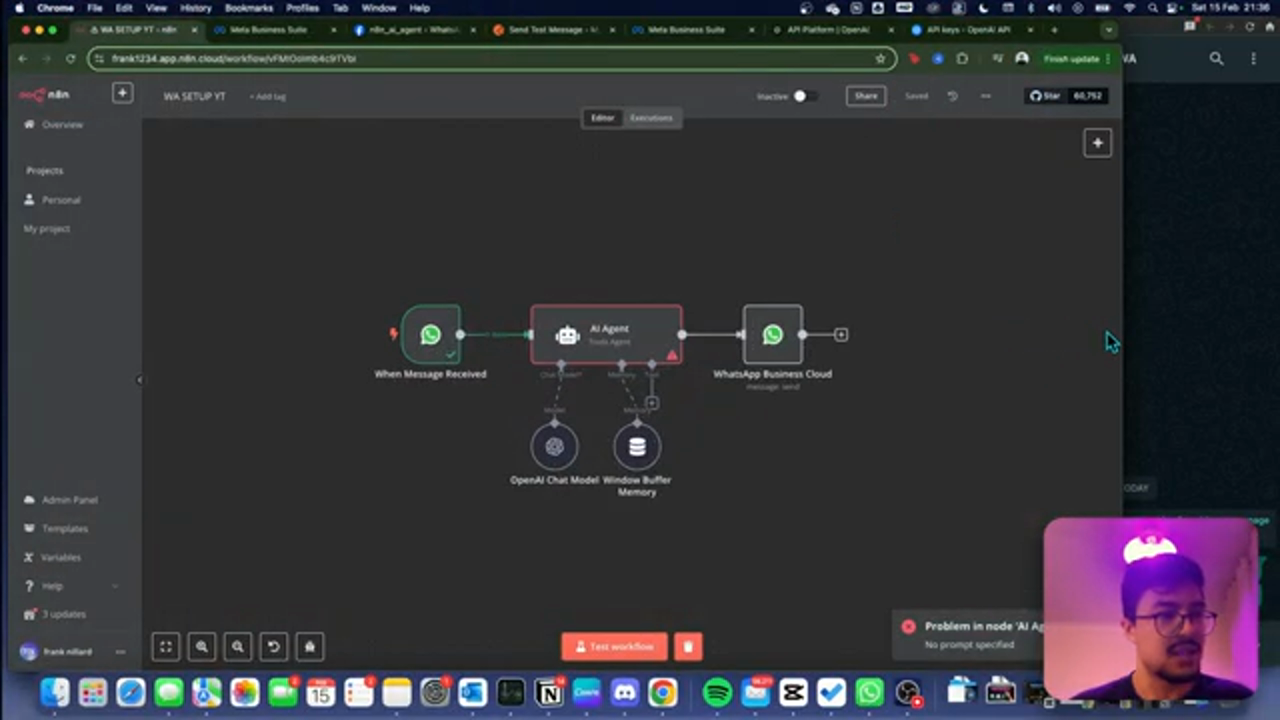The height and width of the screenshot is (720, 1280).
Task: Open workflow history icon next to Saved
Action: tap(952, 96)
